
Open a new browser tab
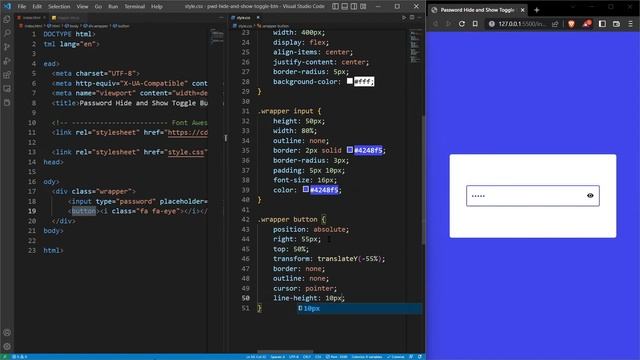[536, 10]
